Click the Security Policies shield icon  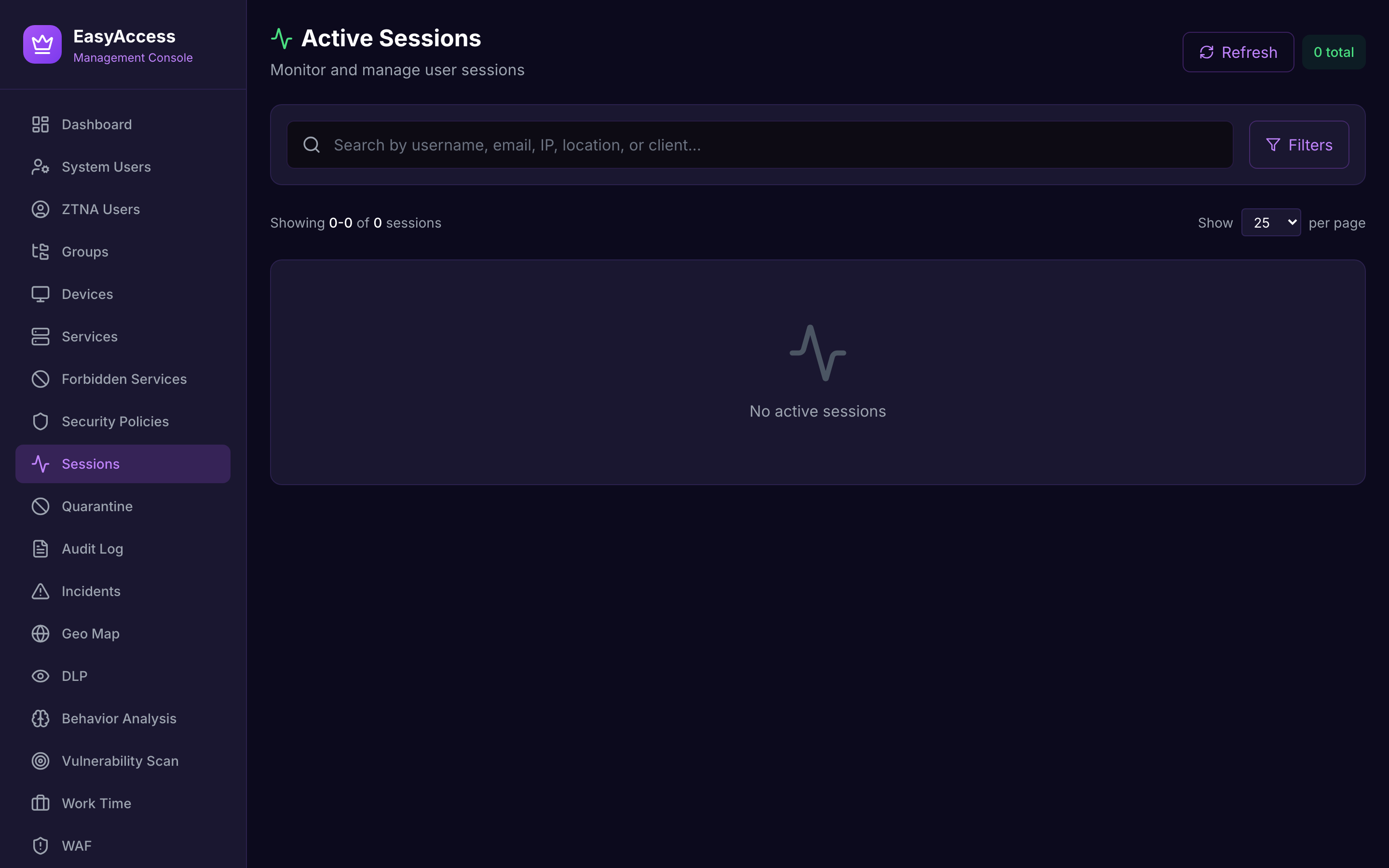[40, 421]
